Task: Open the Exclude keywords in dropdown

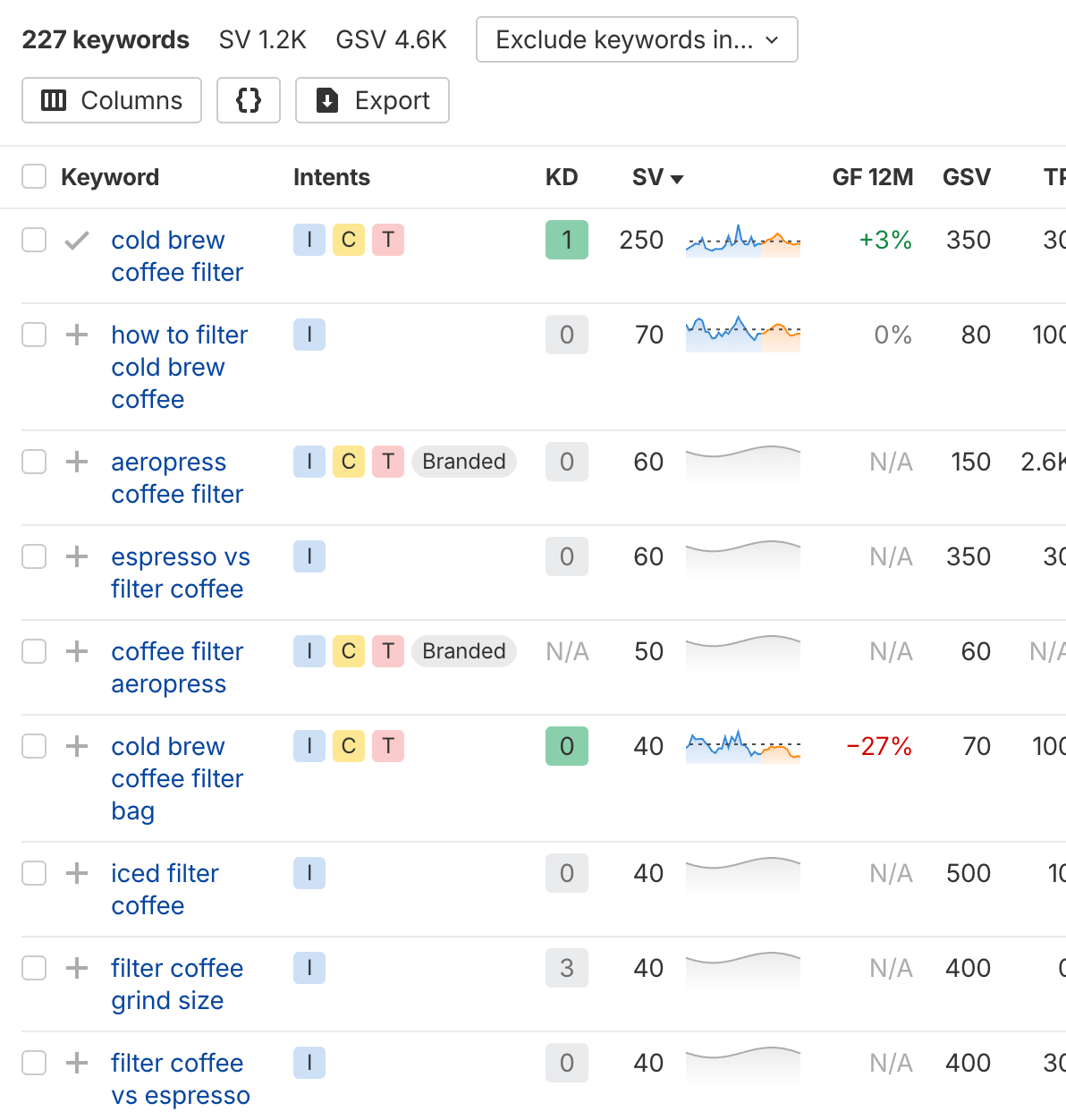Action: point(637,39)
